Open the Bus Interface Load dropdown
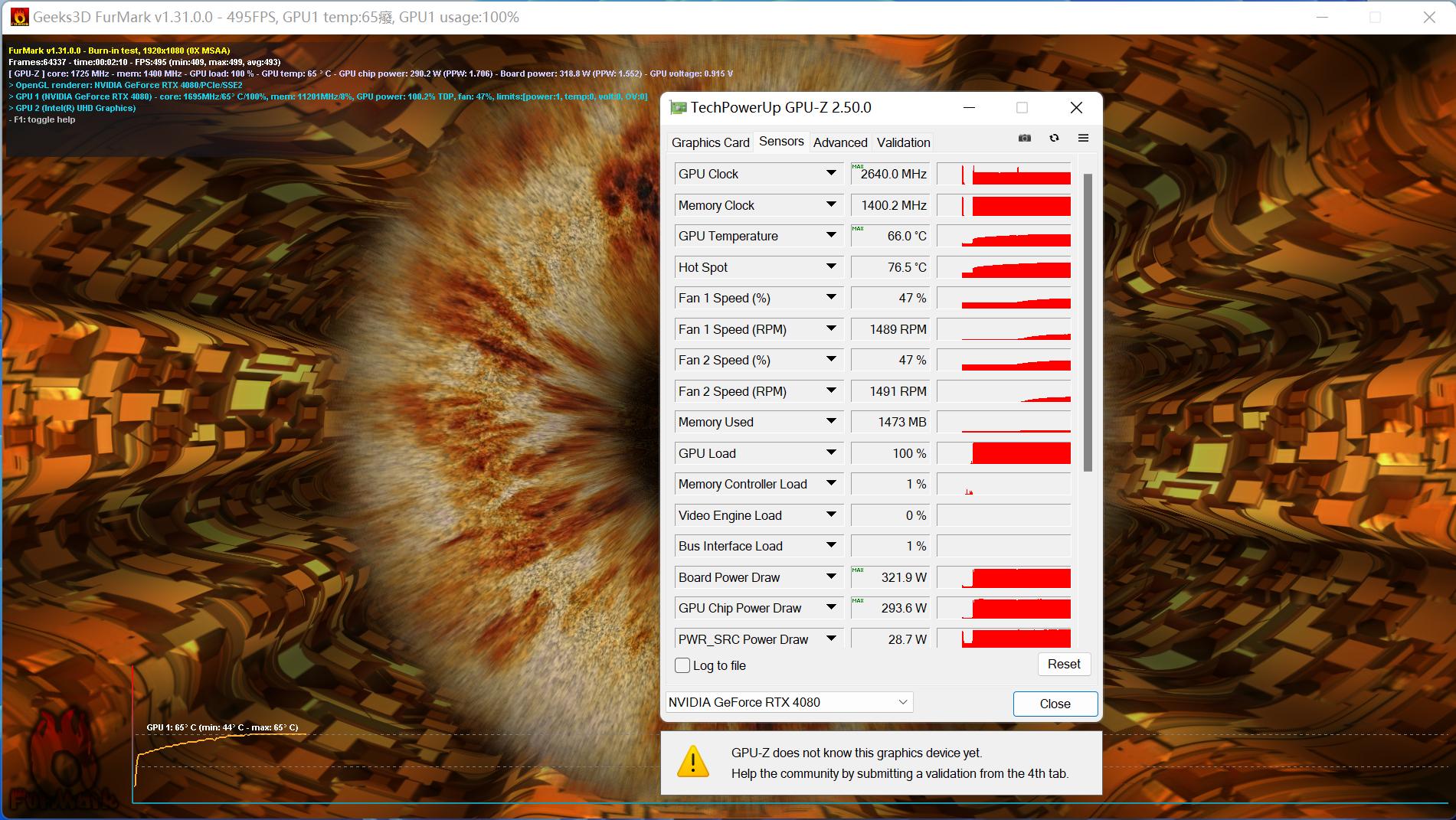The width and height of the screenshot is (1456, 820). coord(831,546)
